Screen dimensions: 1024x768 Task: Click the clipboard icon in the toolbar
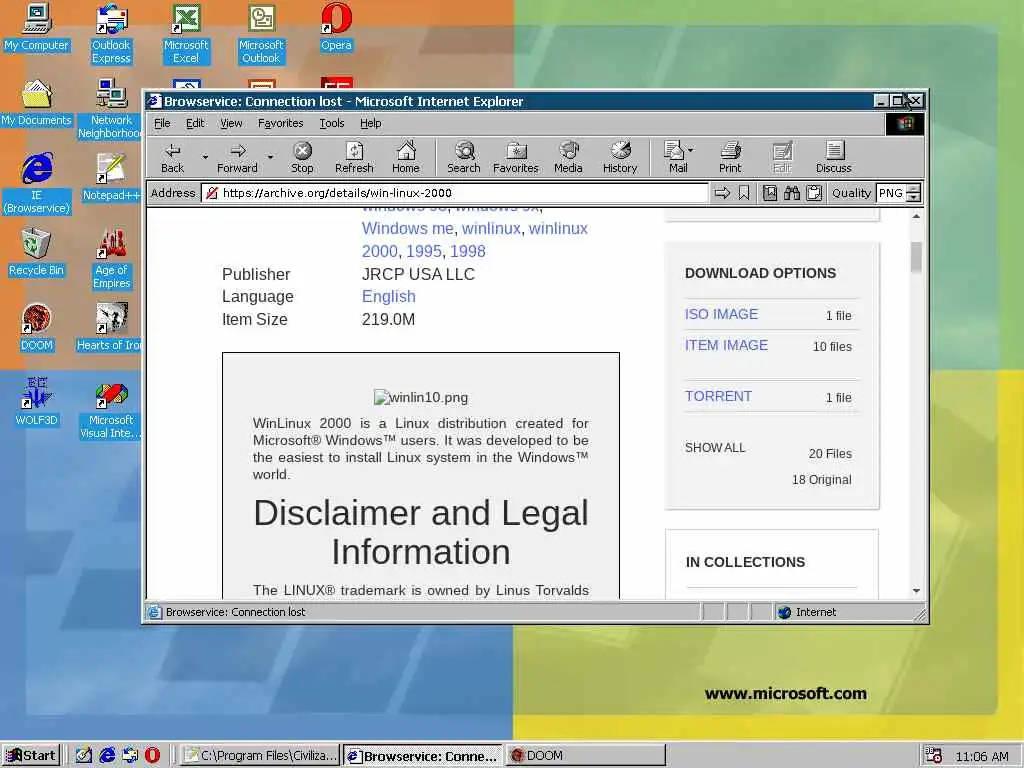[814, 193]
